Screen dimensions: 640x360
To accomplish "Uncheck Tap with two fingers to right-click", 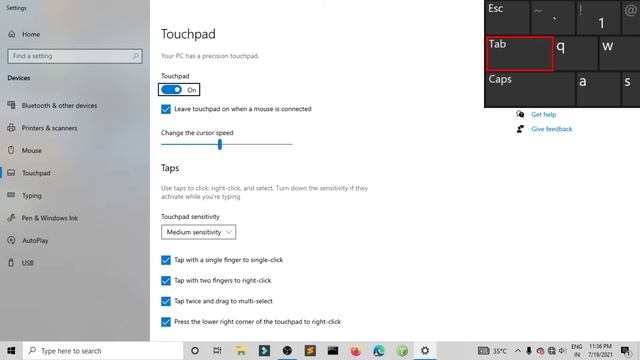I will click(x=166, y=280).
